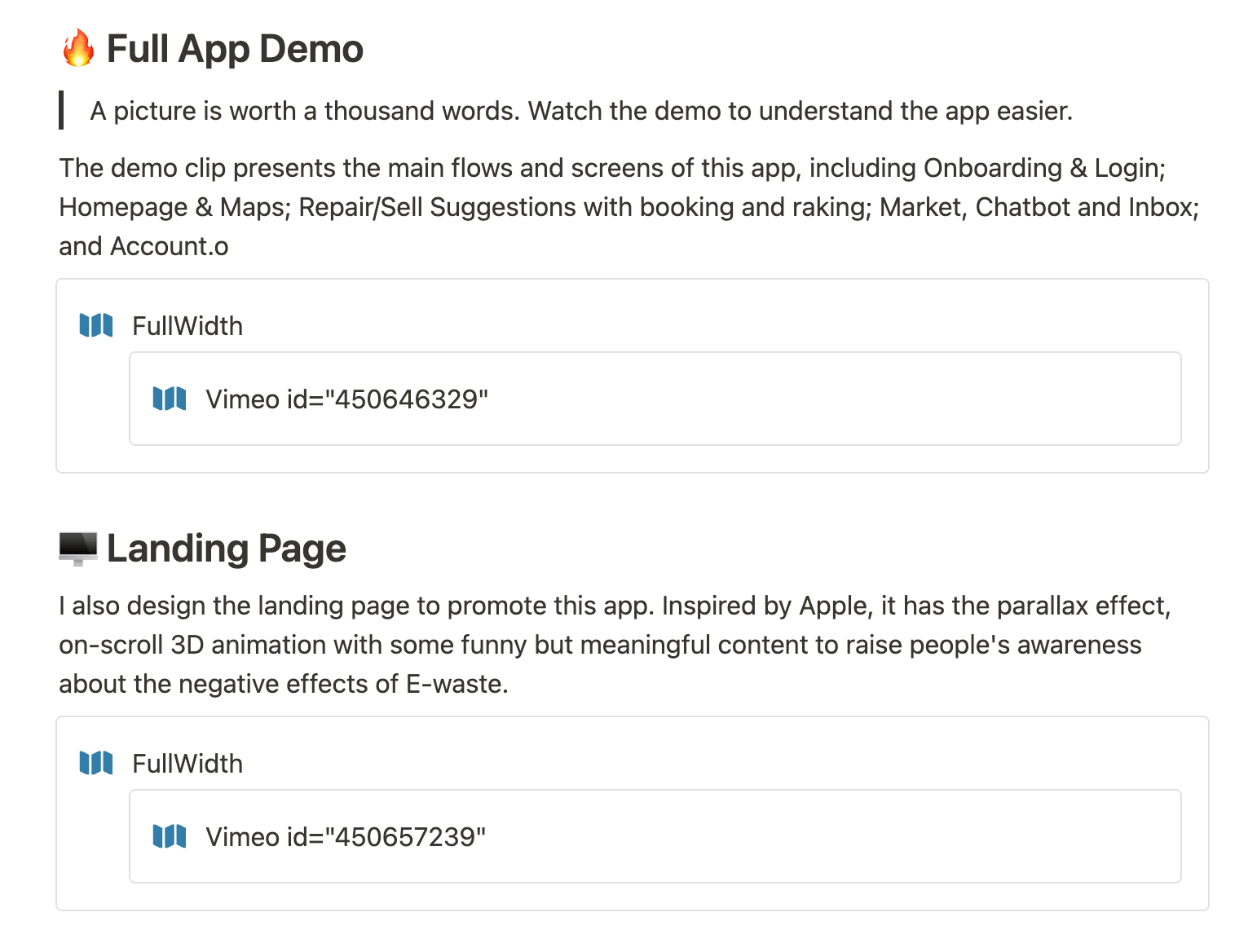Open the Vimeo id="450646329" block text

point(346,399)
